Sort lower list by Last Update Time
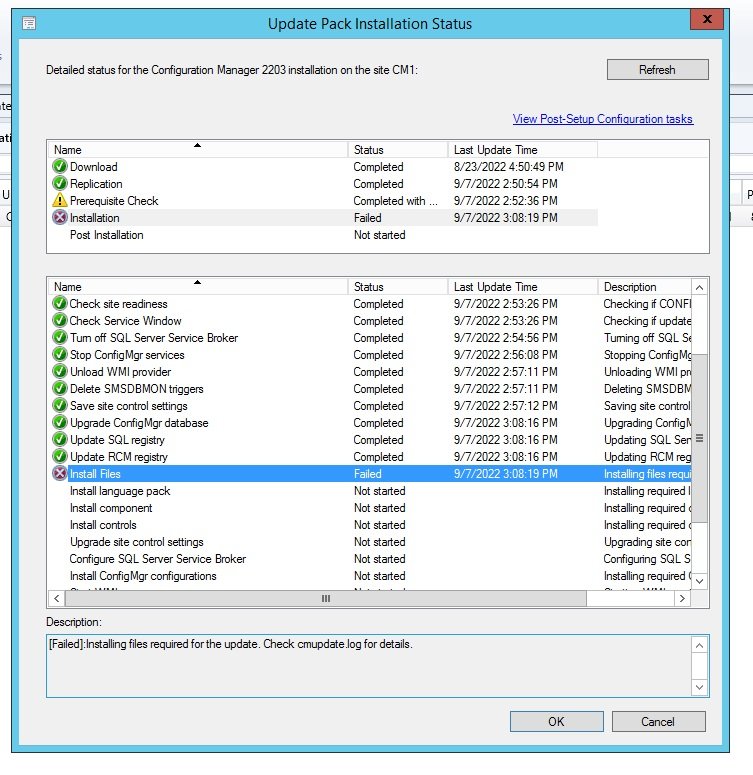The height and width of the screenshot is (775, 753). pos(523,287)
